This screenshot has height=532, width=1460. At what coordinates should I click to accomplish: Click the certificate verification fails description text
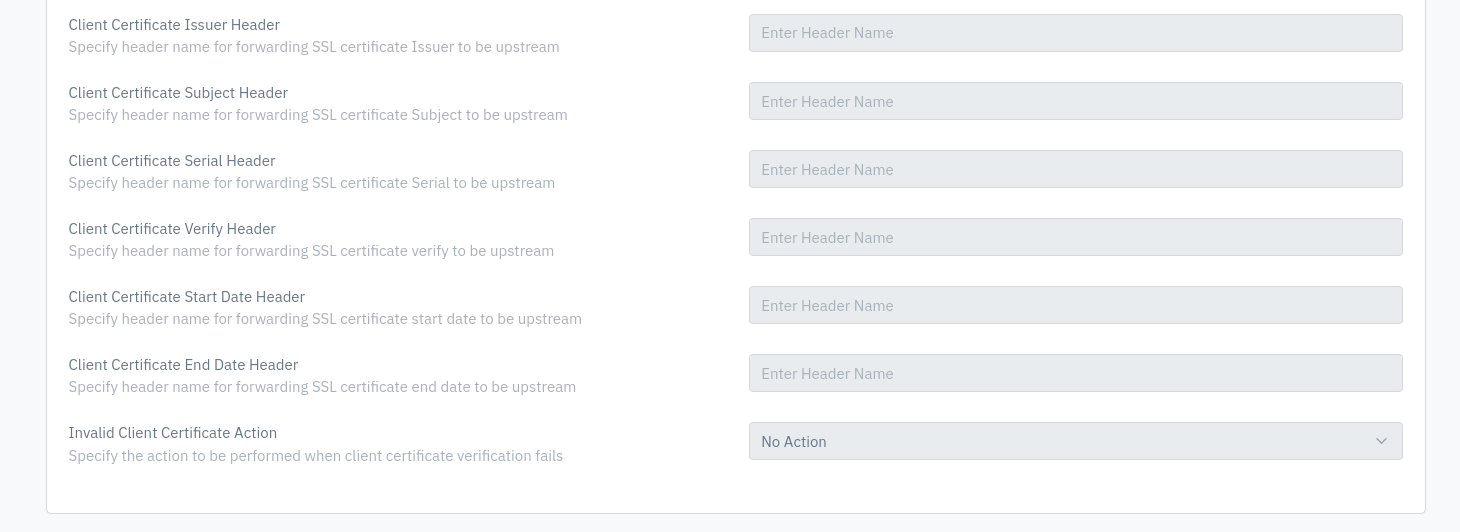[315, 455]
